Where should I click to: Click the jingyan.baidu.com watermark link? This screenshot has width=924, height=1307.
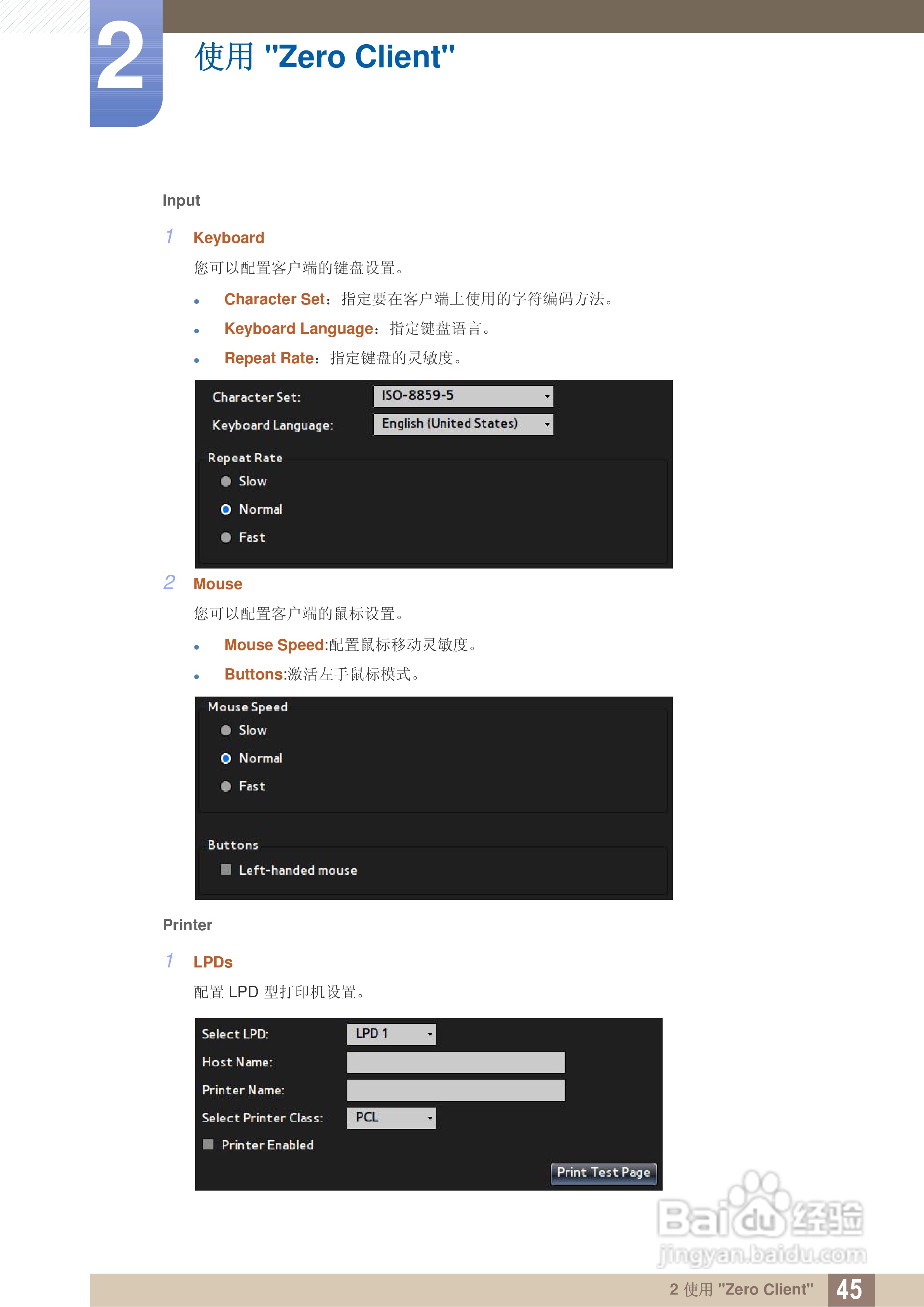pyautogui.click(x=762, y=1254)
